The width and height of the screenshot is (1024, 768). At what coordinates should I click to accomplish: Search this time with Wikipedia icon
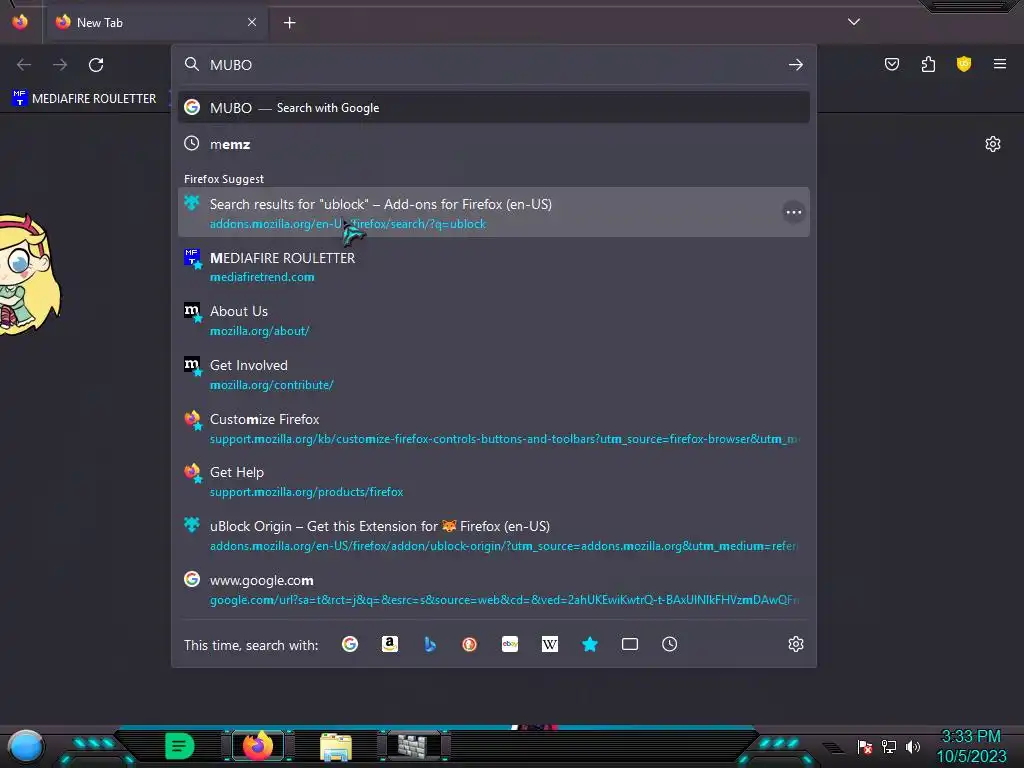point(550,645)
